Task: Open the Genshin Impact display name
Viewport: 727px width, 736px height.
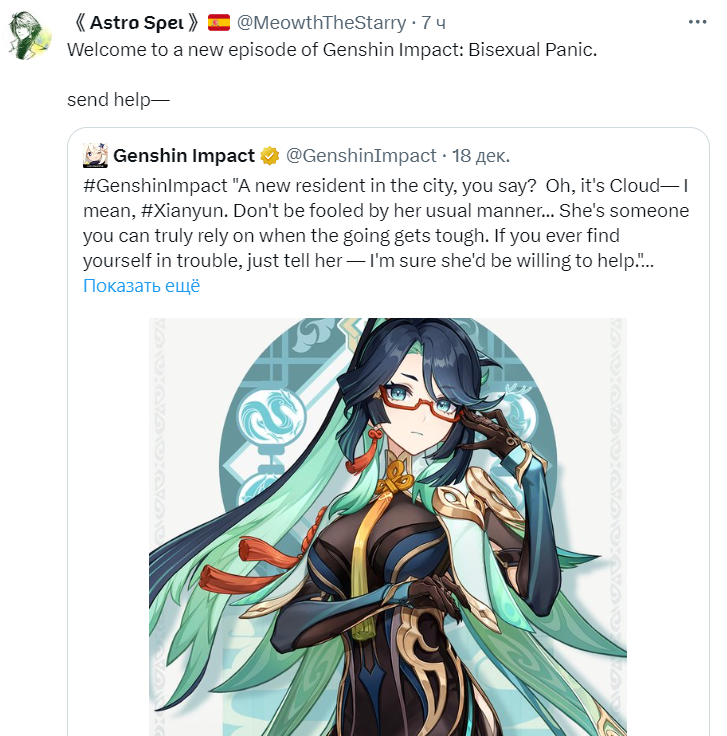Action: tap(184, 155)
